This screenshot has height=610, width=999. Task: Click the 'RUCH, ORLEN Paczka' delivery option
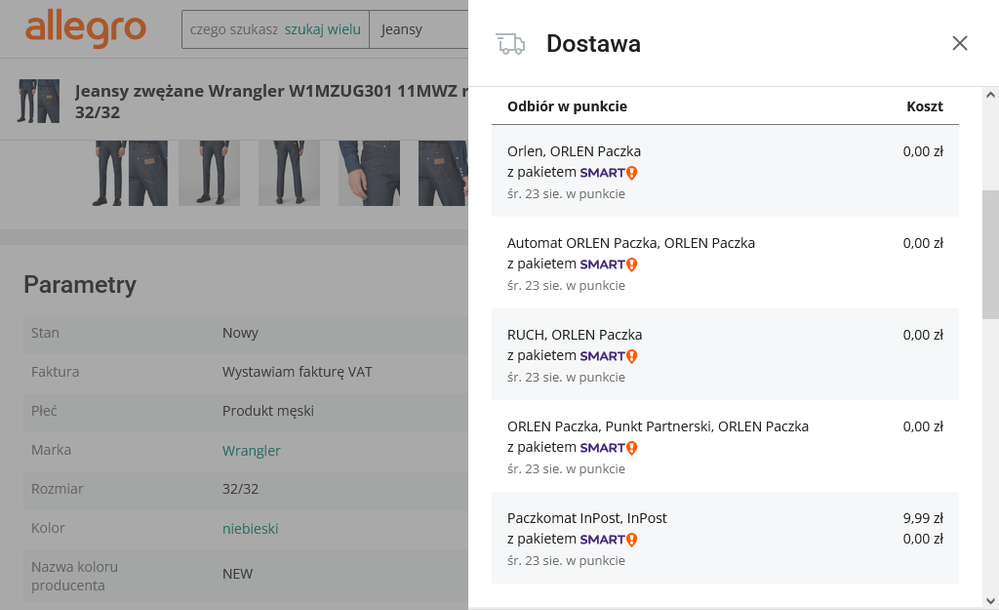pyautogui.click(x=725, y=354)
